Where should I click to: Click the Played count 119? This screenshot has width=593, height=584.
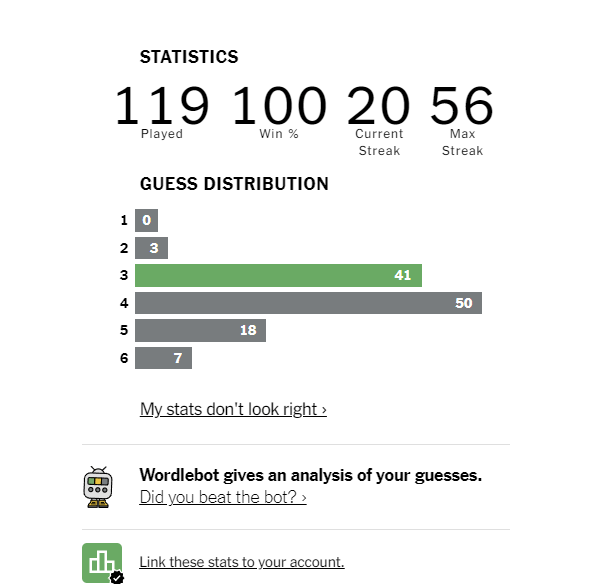(162, 106)
